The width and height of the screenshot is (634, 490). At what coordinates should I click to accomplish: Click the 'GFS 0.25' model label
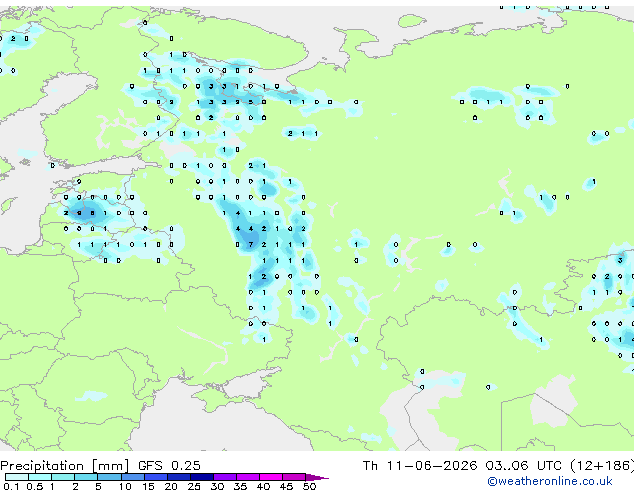(x=169, y=466)
